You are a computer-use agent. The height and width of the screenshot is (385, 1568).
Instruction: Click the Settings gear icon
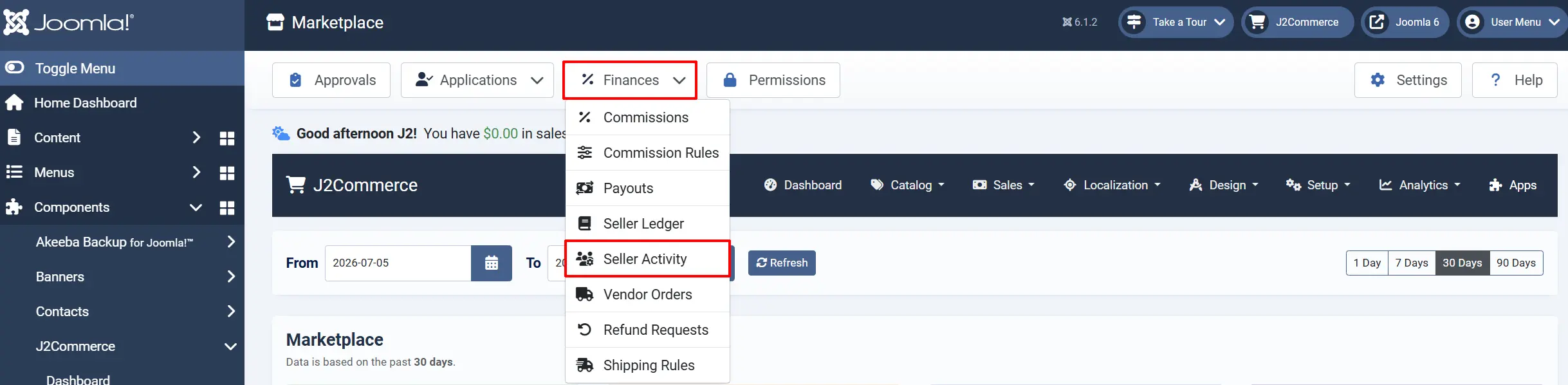[1378, 80]
